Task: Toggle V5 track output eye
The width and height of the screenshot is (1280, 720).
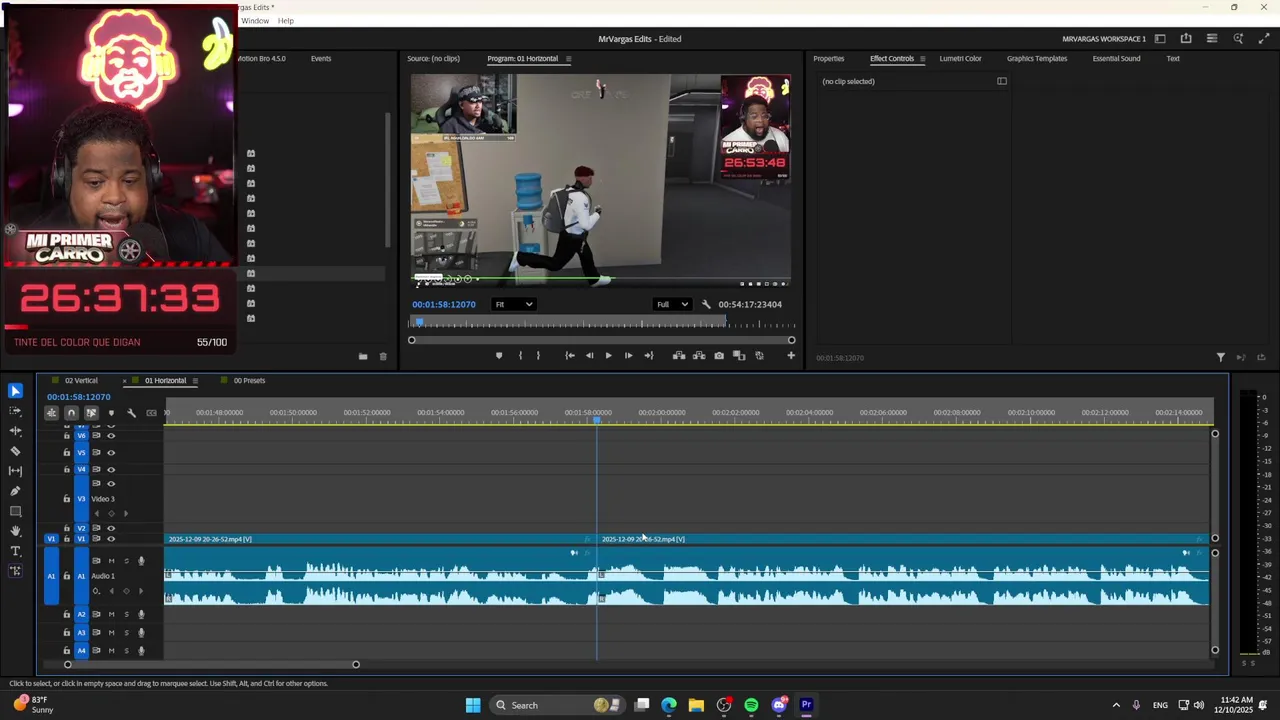Action: point(111,452)
